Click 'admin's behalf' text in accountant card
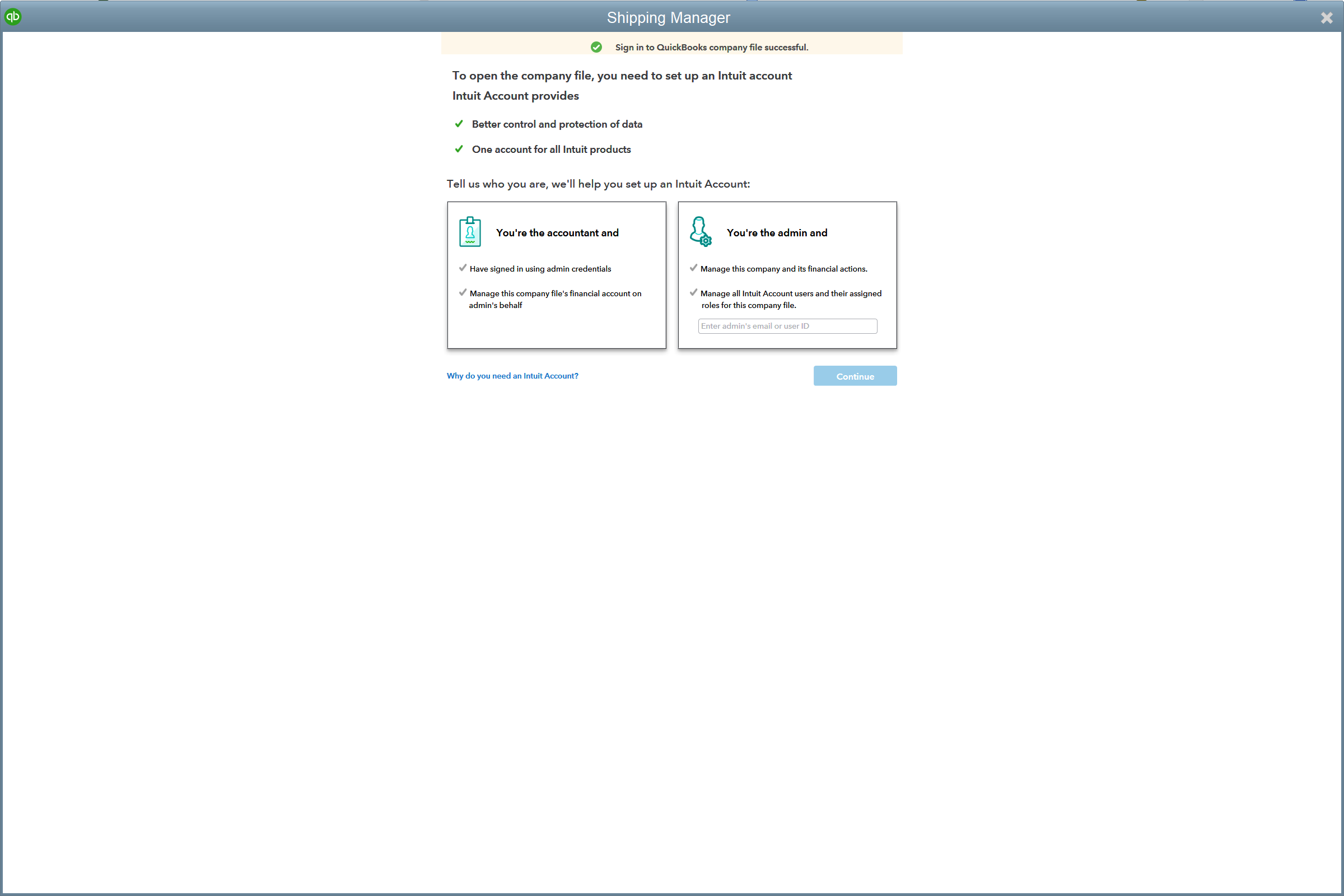The image size is (1344, 896). (496, 306)
